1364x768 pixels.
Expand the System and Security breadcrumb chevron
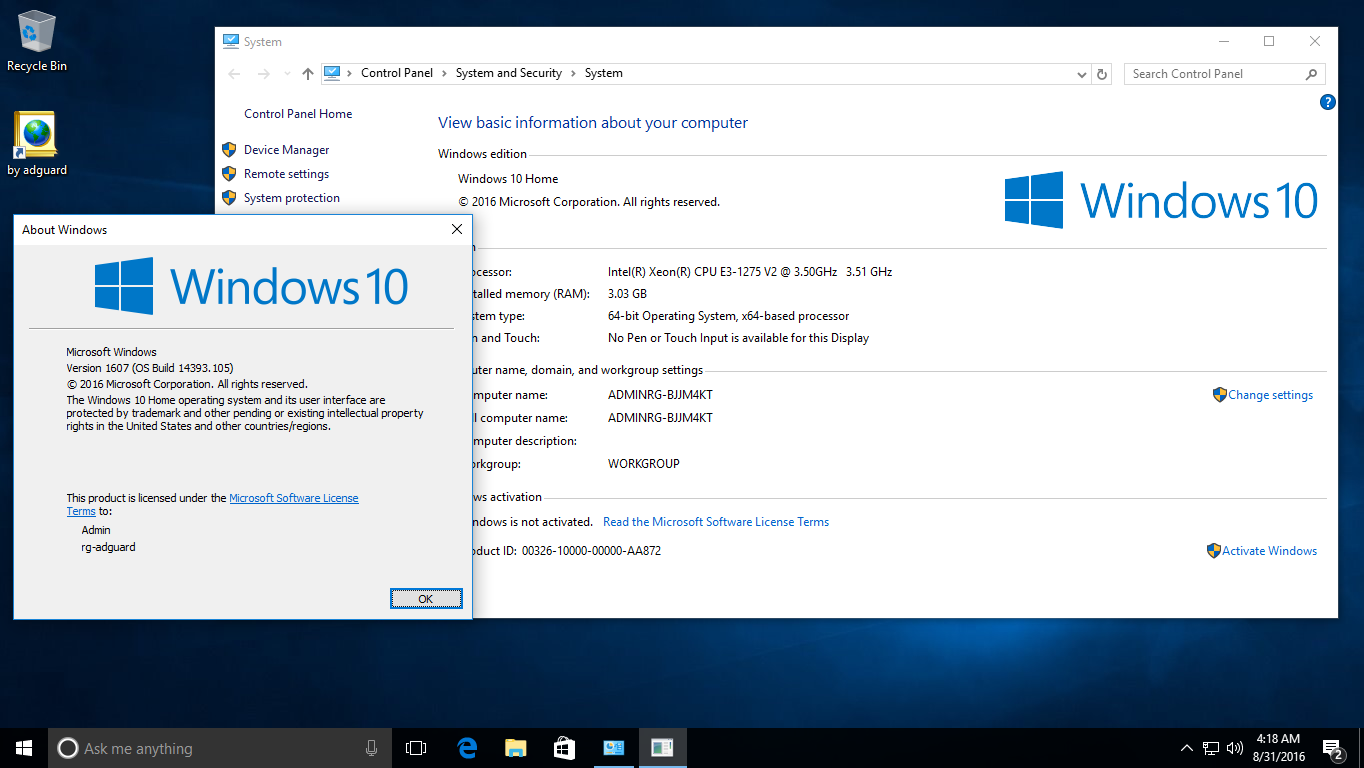pos(574,73)
